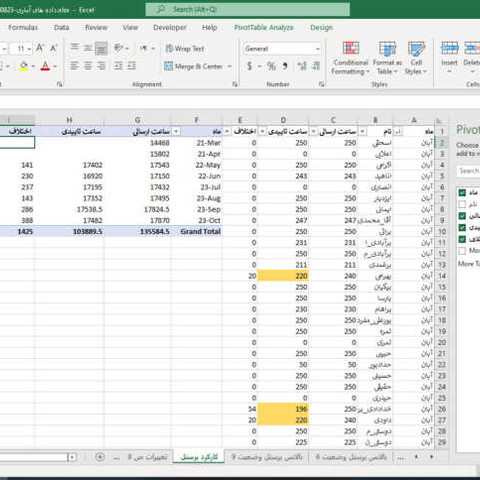Open the filter dropdown for column B header

coord(362,131)
